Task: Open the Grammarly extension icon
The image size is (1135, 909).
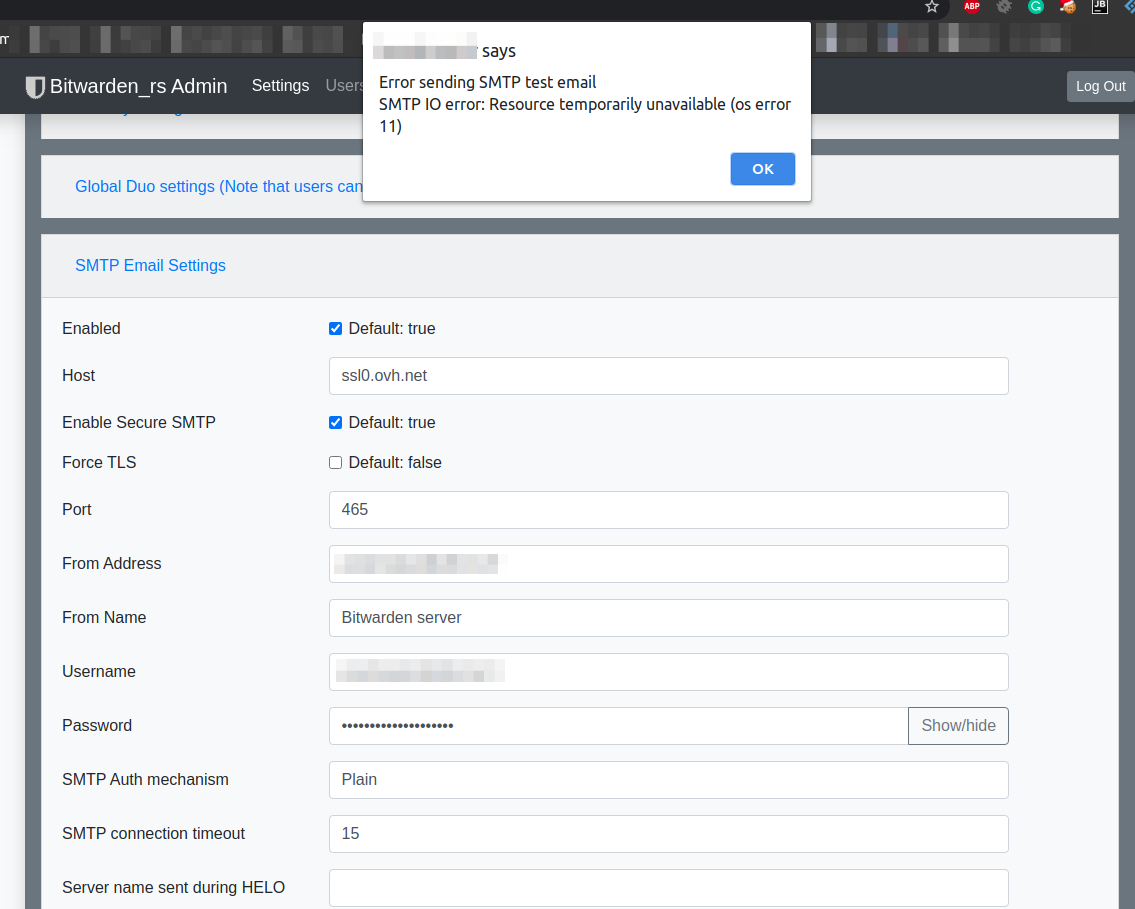Action: pyautogui.click(x=1036, y=7)
